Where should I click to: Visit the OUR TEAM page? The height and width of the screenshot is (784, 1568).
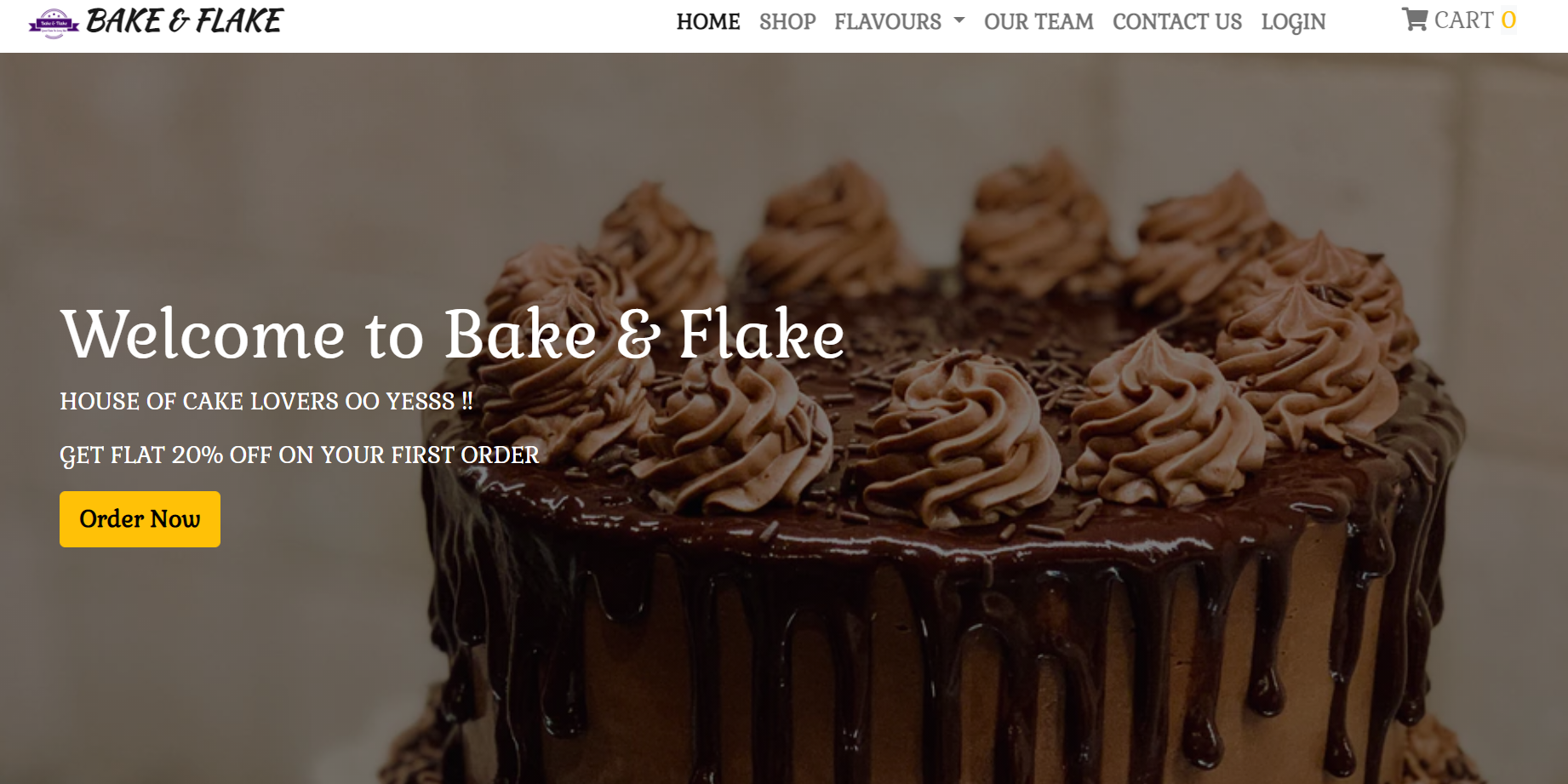[x=1039, y=21]
